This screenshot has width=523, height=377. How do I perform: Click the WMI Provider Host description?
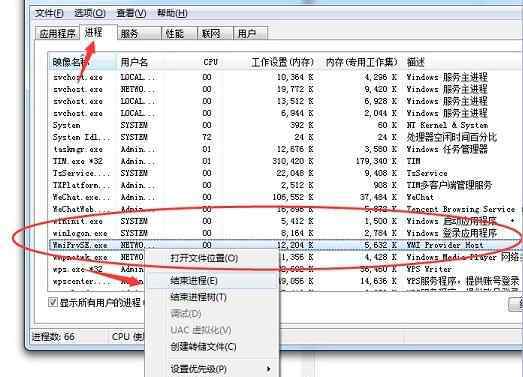coord(445,245)
